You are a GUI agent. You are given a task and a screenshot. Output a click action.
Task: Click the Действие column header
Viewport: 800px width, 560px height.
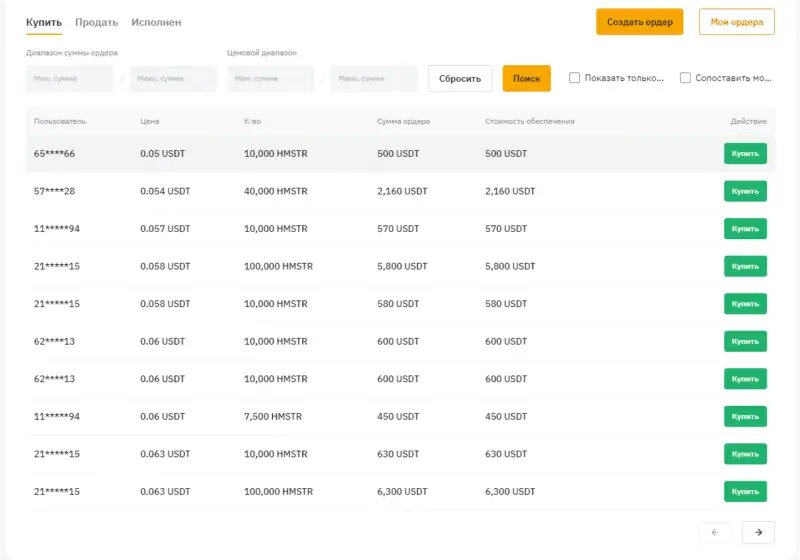(x=748, y=121)
